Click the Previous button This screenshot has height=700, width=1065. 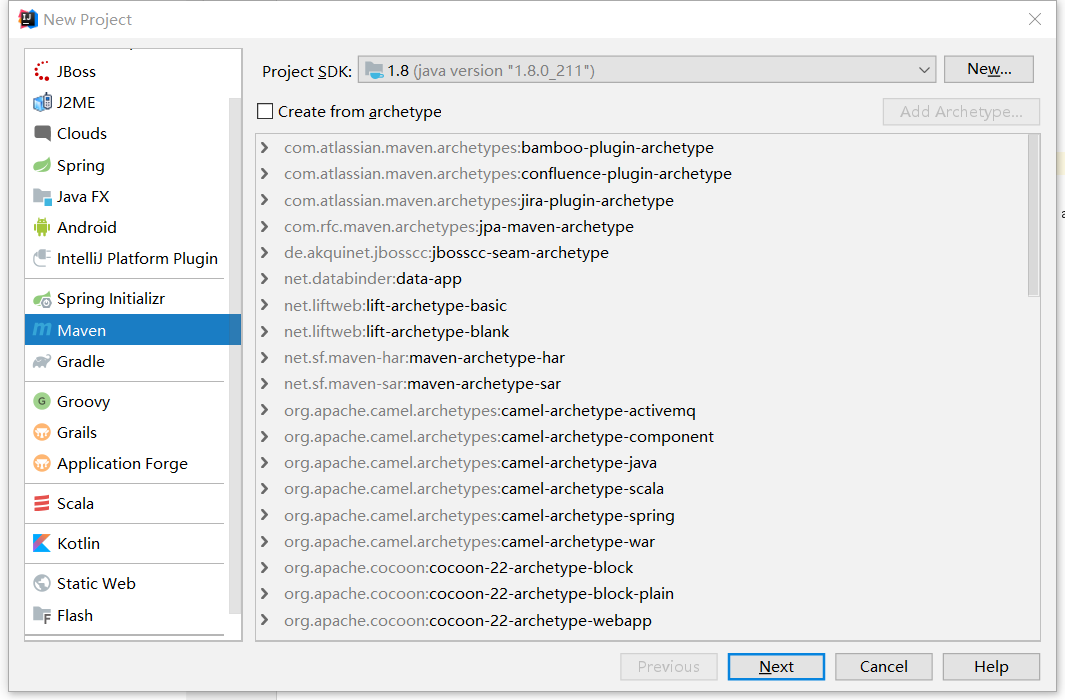point(669,667)
